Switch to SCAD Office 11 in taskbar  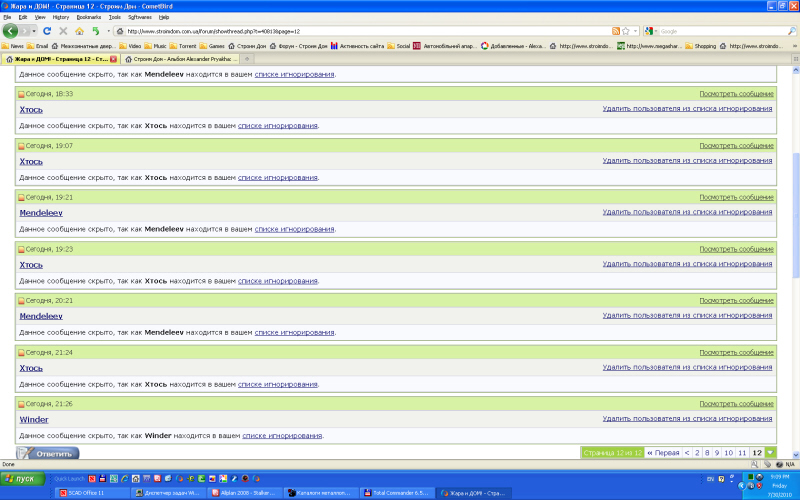pos(92,493)
